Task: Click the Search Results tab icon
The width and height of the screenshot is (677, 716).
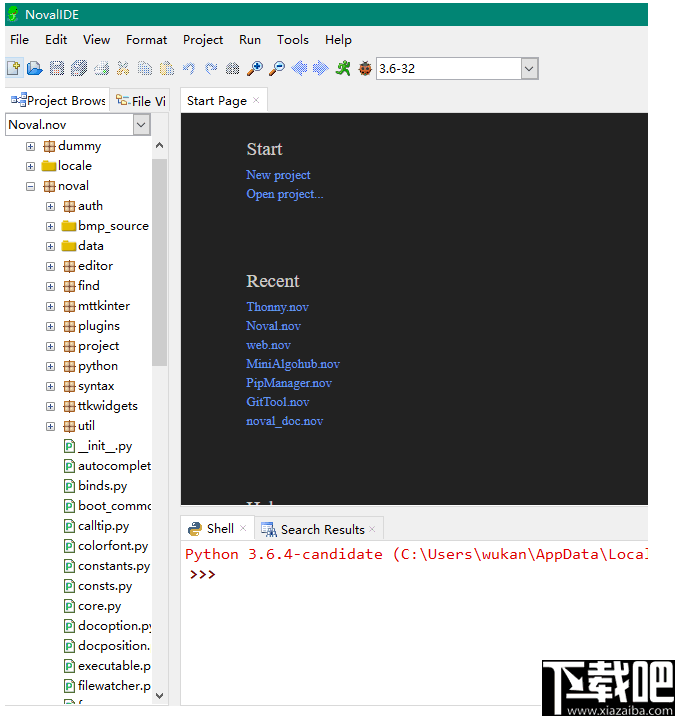Action: [x=268, y=529]
